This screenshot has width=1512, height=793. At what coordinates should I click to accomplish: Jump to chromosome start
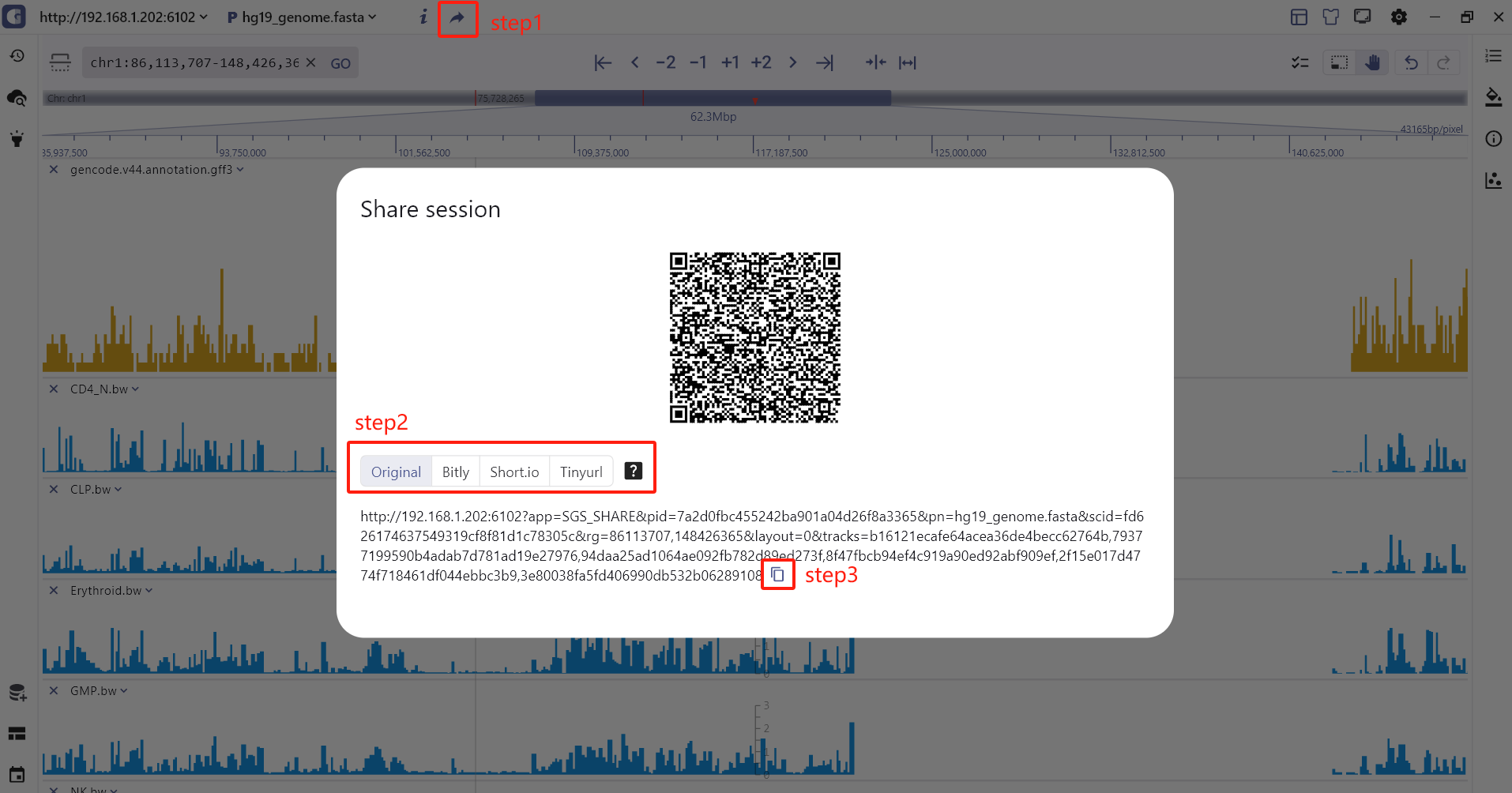(603, 62)
